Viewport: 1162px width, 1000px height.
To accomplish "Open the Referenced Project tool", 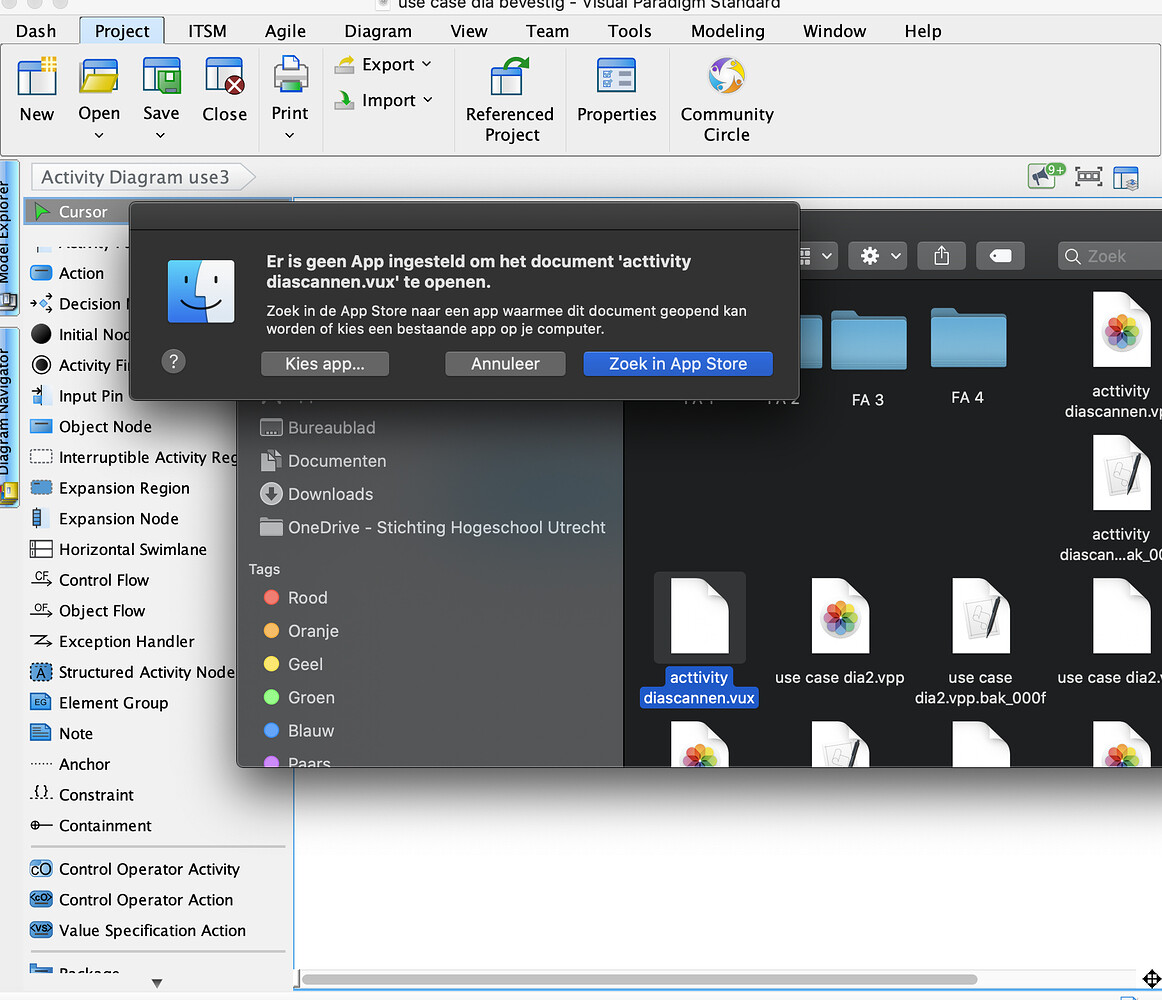I will click(x=510, y=100).
